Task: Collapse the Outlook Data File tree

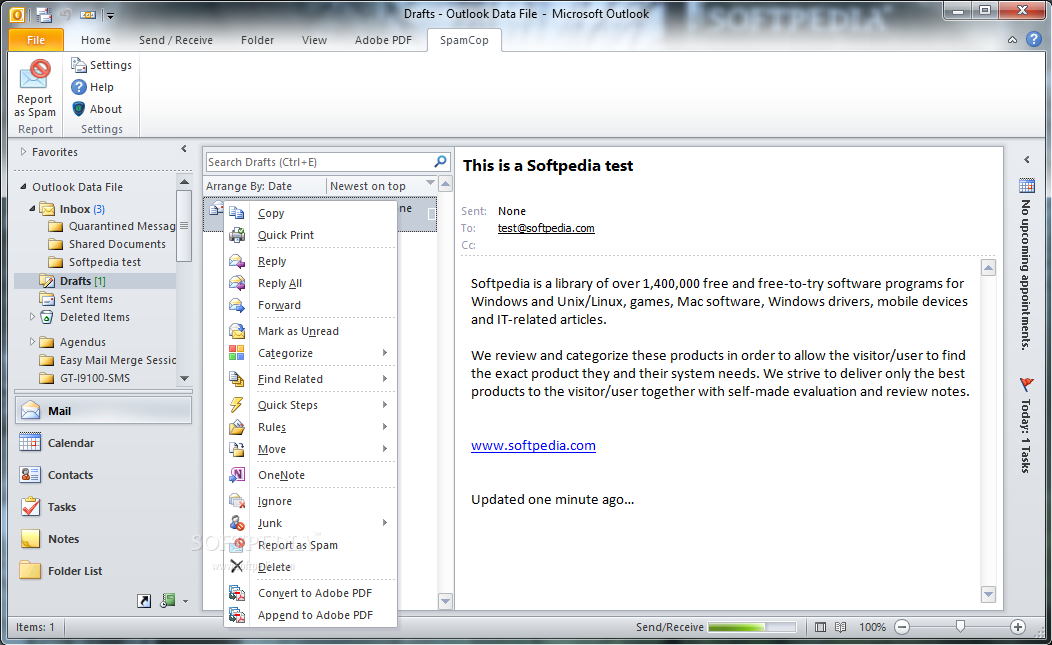Action: (x=23, y=187)
